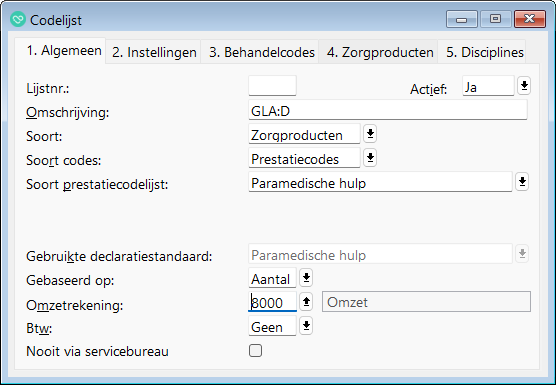
Task: Open the 3. Behandelcodes tab
Action: [260, 52]
